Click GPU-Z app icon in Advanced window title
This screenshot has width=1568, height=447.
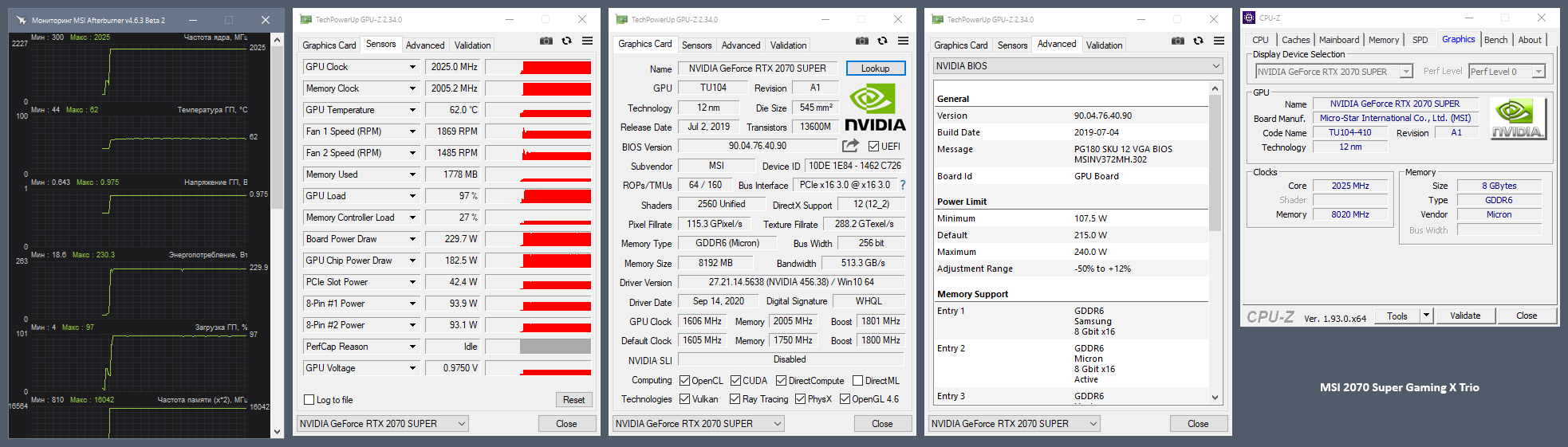tap(937, 19)
